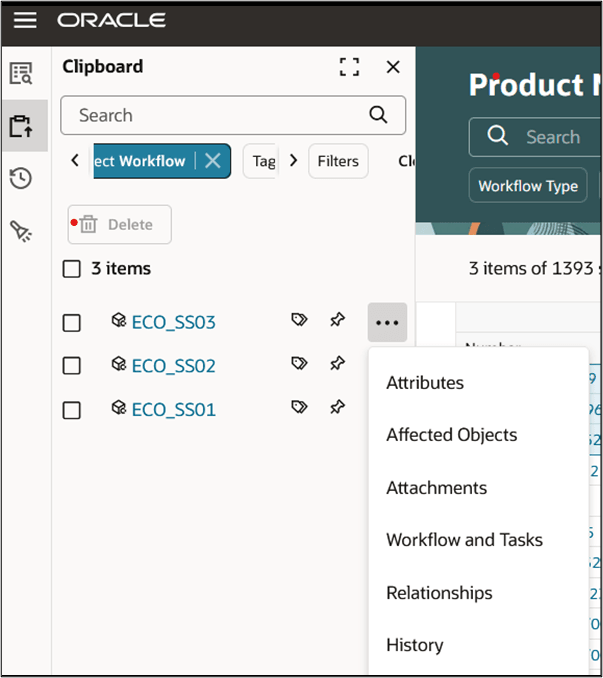Close the Clipboard panel
Image resolution: width=603 pixels, height=678 pixels.
click(x=393, y=67)
